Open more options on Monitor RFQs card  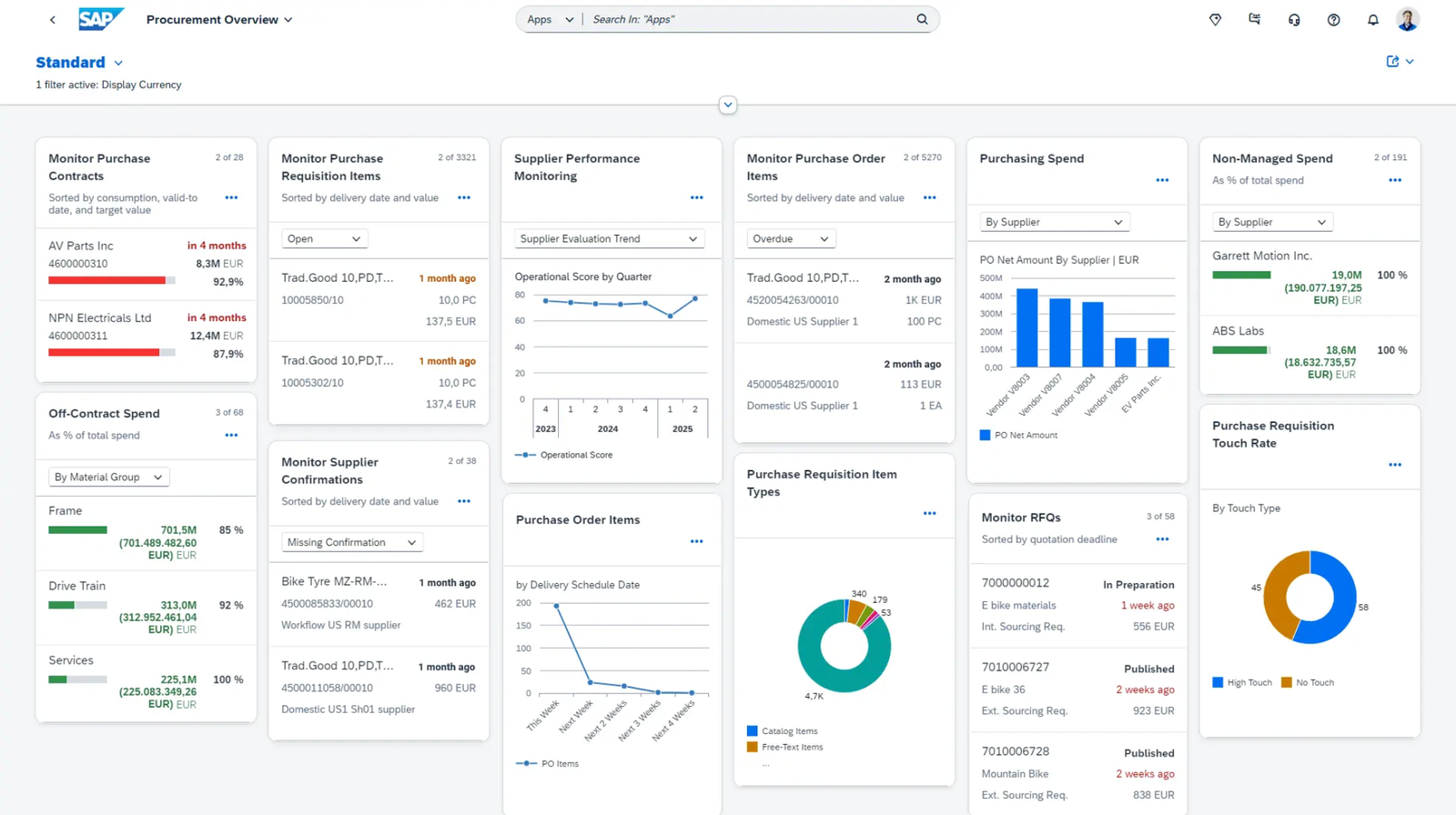coord(1162,539)
